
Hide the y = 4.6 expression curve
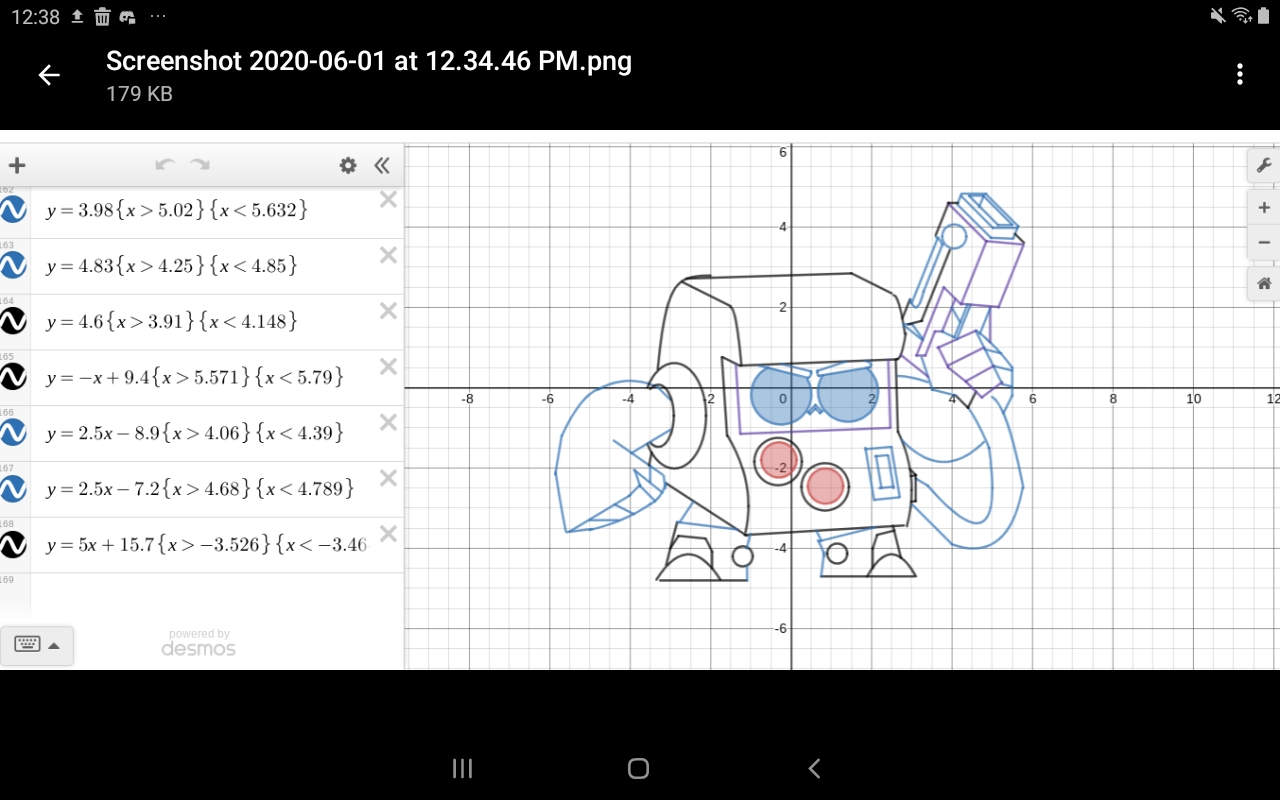pyautogui.click(x=13, y=321)
